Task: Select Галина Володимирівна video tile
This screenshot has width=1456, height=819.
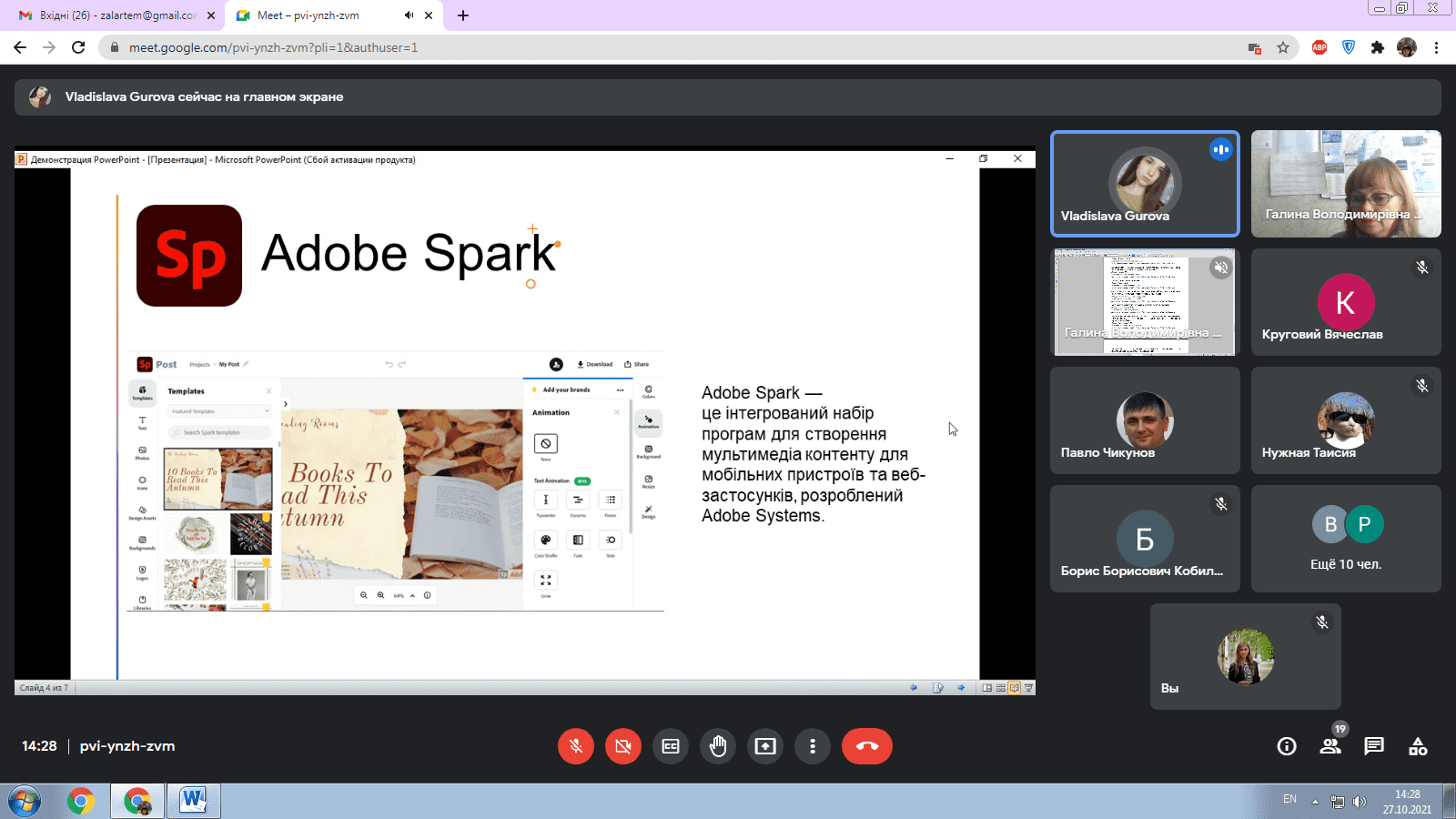Action: pos(1346,184)
